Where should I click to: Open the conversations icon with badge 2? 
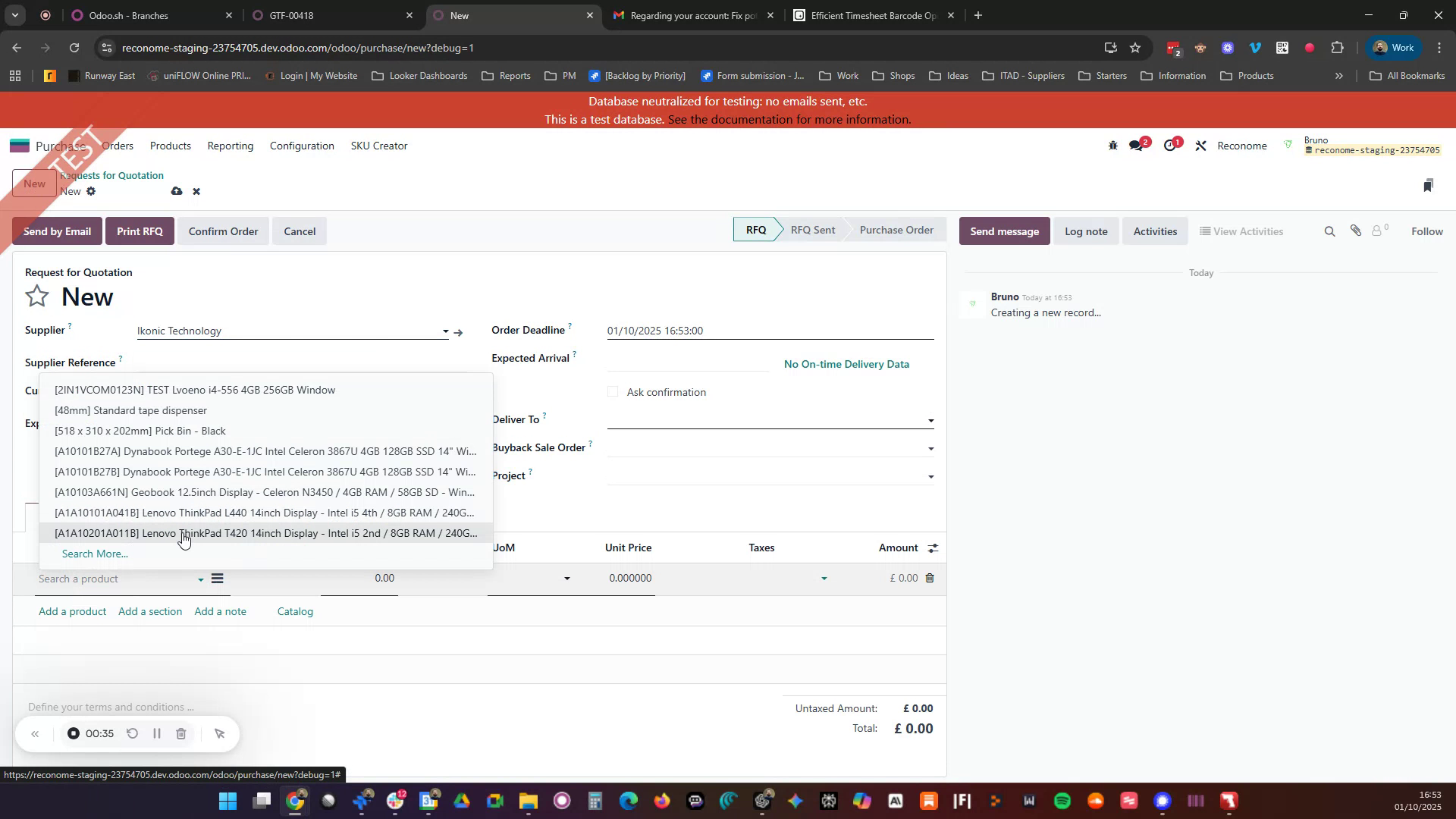pyautogui.click(x=1137, y=145)
